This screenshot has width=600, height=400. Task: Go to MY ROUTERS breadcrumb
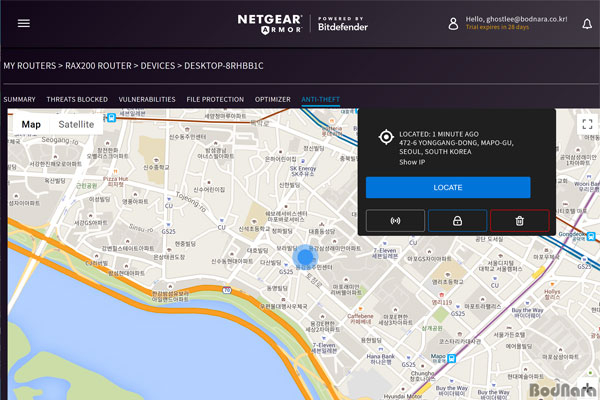tap(30, 66)
